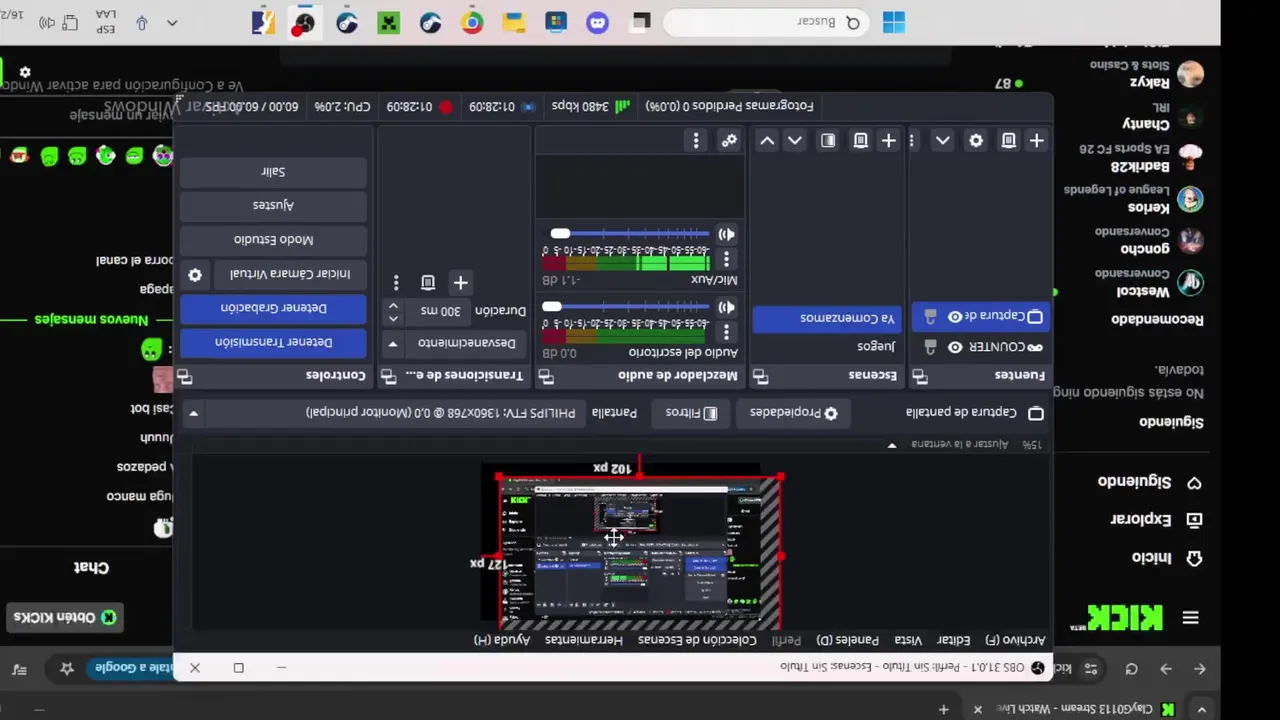Open Propiedades of selected source
The image size is (1280, 720).
pos(794,413)
